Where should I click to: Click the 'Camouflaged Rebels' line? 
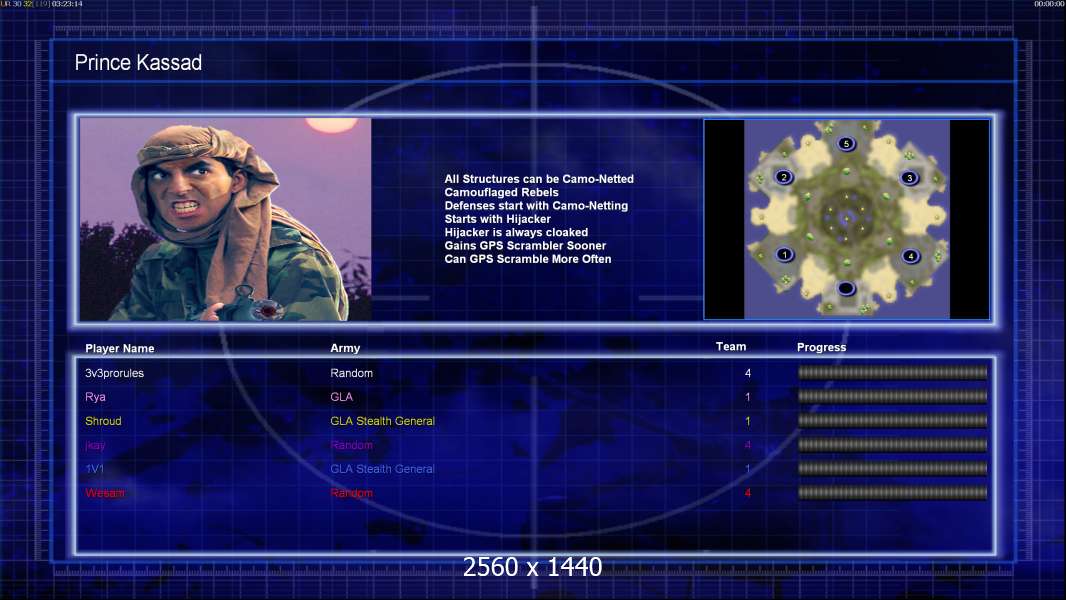(x=502, y=192)
